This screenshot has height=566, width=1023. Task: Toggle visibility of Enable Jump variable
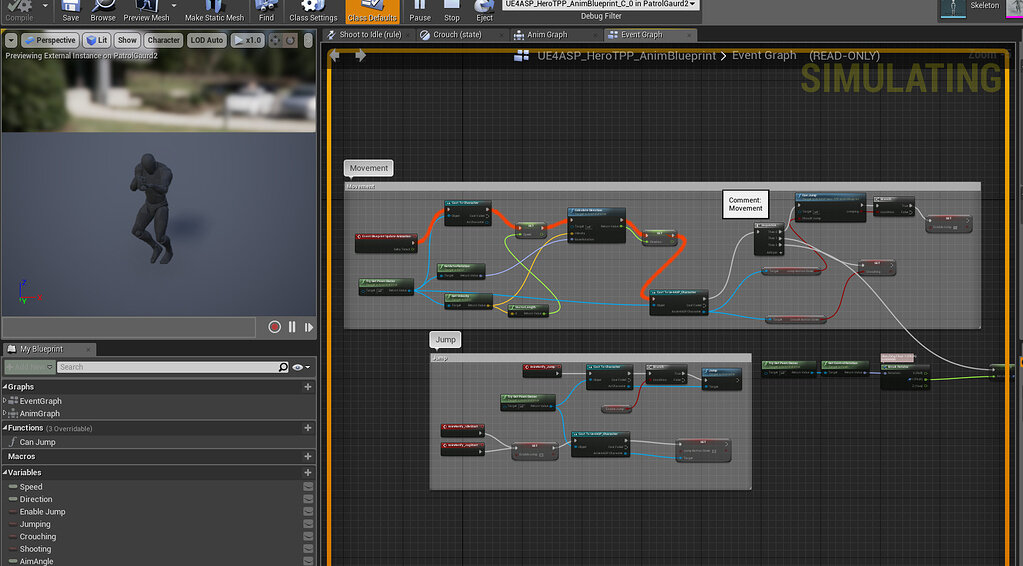pyautogui.click(x=308, y=512)
